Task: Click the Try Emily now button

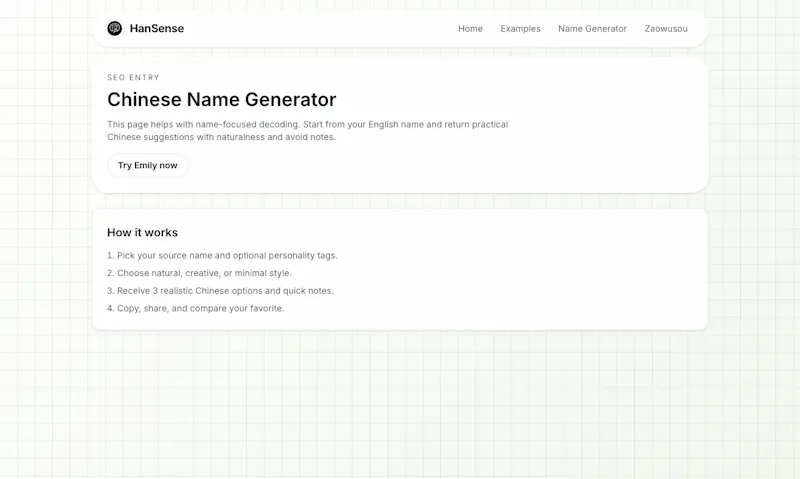Action: pos(147,165)
